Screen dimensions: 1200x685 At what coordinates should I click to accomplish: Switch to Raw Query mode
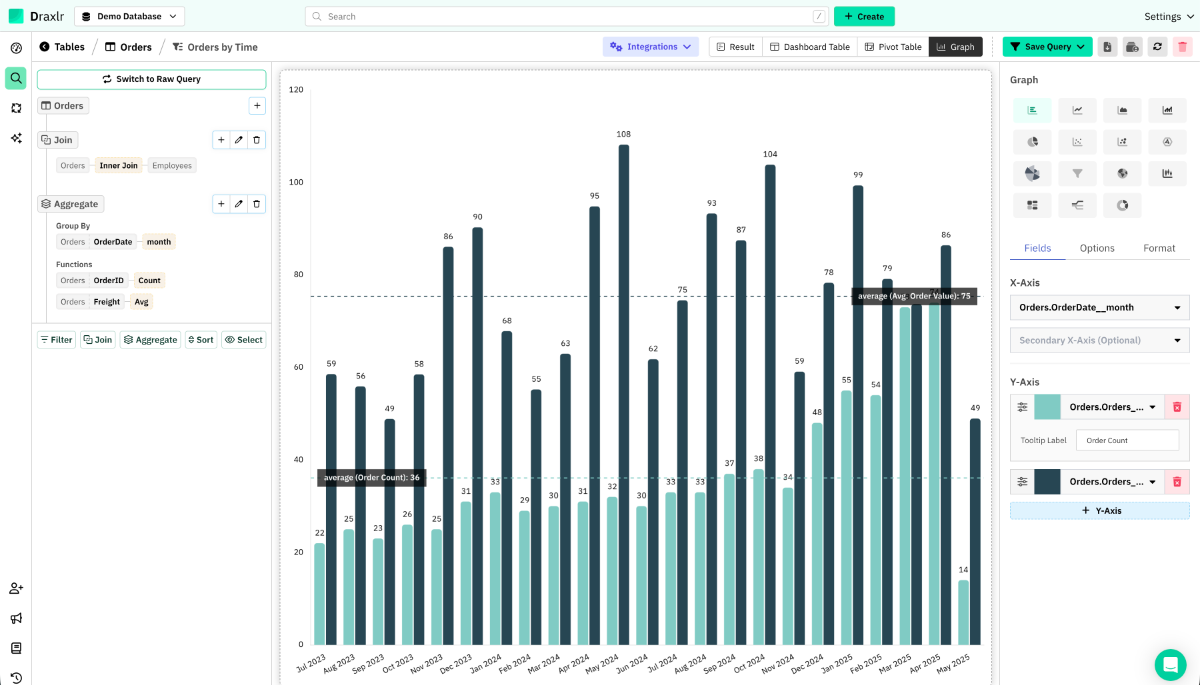151,79
